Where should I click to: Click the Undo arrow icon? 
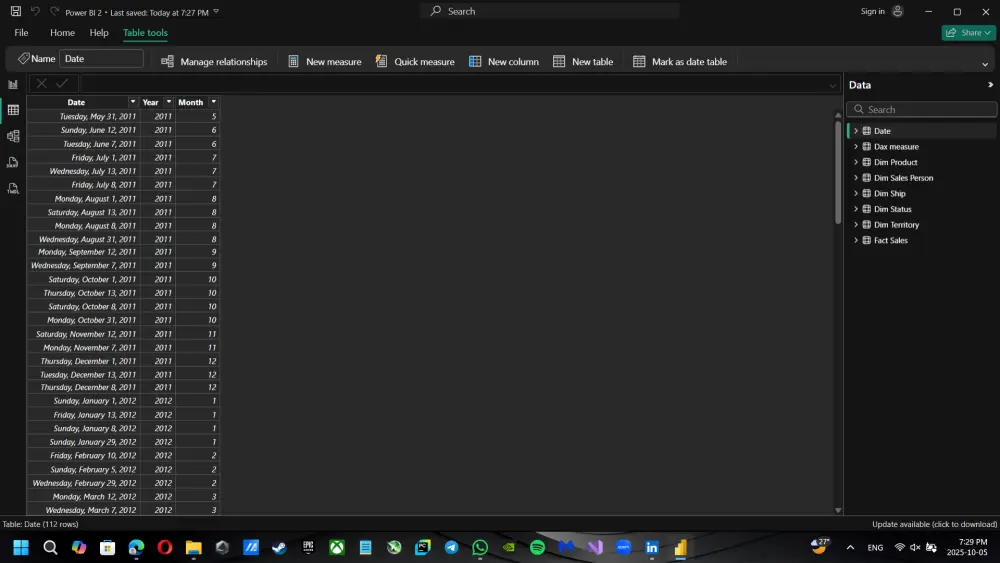35,11
